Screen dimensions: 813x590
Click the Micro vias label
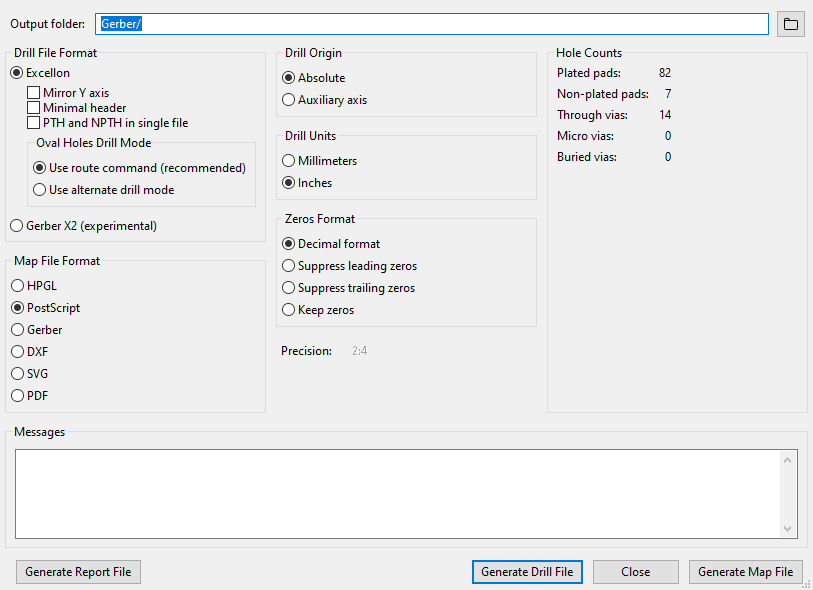pos(585,136)
